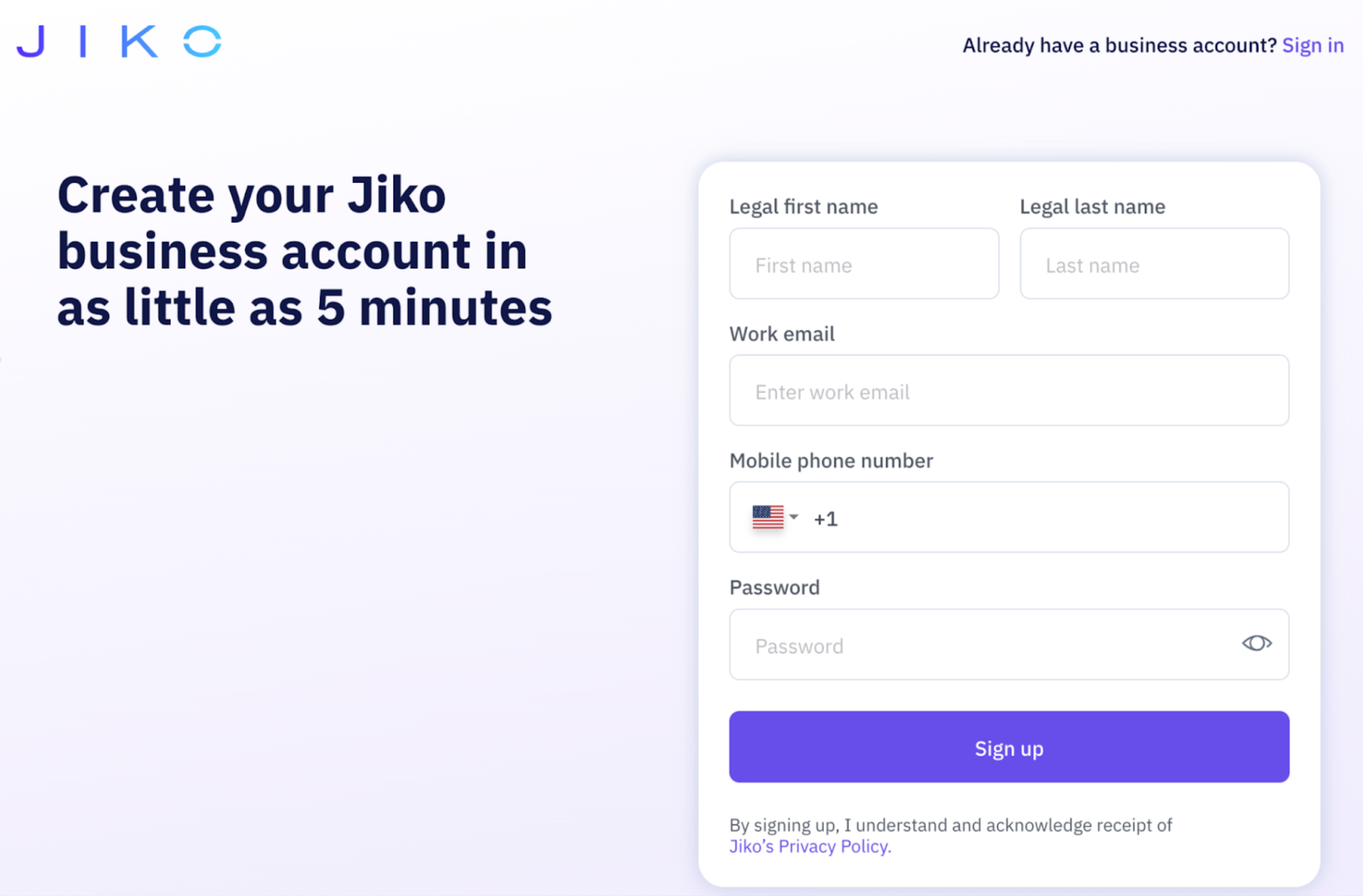This screenshot has height=896, width=1363.
Task: Click the chevron next to the flag
Action: pyautogui.click(x=795, y=517)
